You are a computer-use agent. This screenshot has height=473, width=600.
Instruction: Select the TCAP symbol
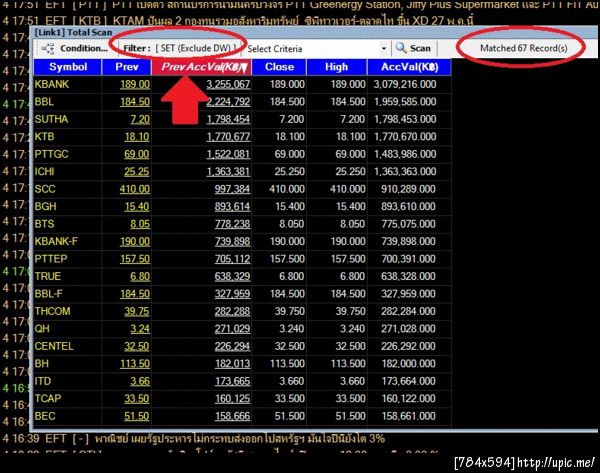pos(48,399)
